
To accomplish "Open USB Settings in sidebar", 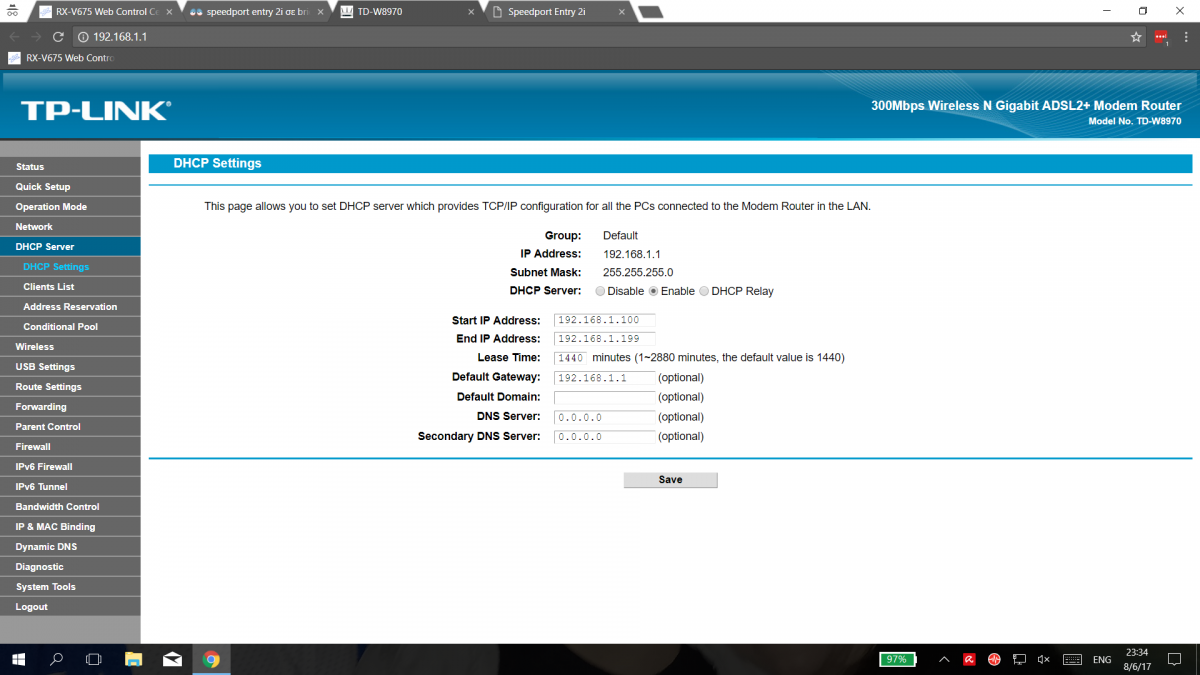I will click(70, 367).
